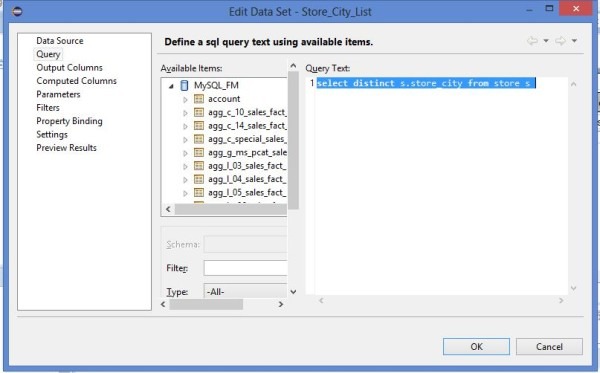Open the Computed Columns page
Viewport: 600px width, 373px height.
pos(77,81)
